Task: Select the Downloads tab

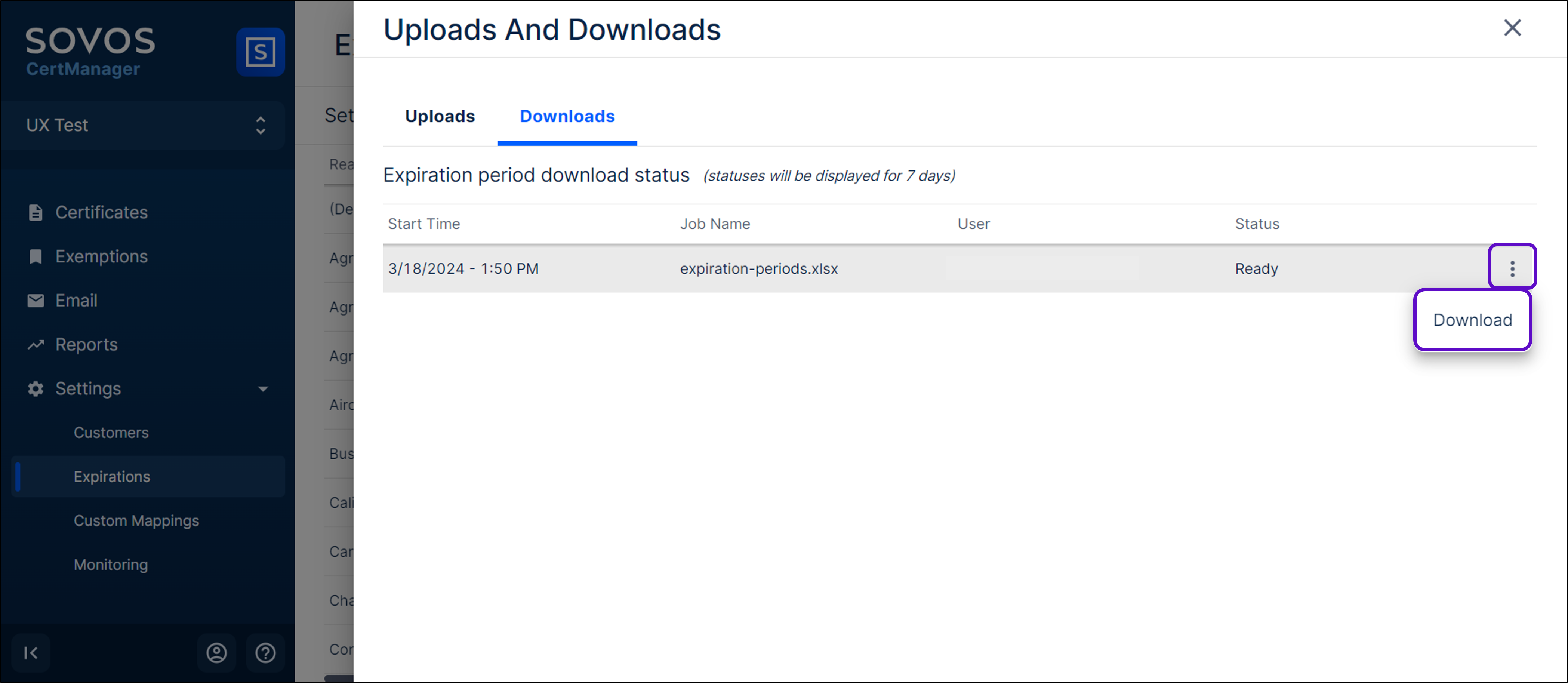Action: click(567, 116)
